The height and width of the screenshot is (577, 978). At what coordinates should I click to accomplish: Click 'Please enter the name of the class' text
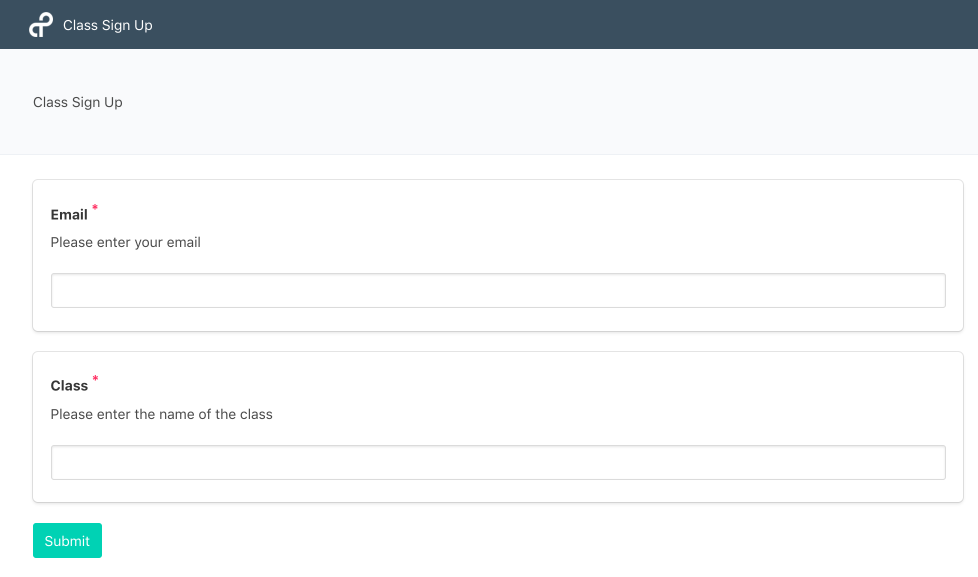pos(161,414)
